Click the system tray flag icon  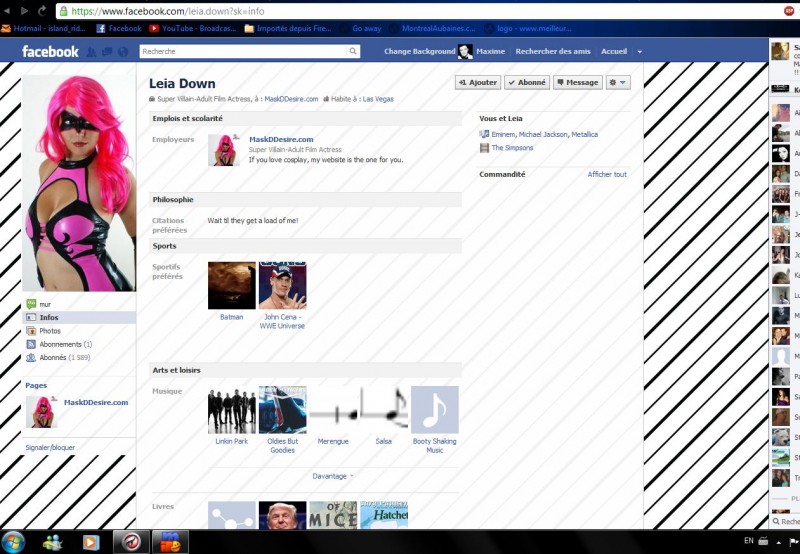click(x=794, y=542)
